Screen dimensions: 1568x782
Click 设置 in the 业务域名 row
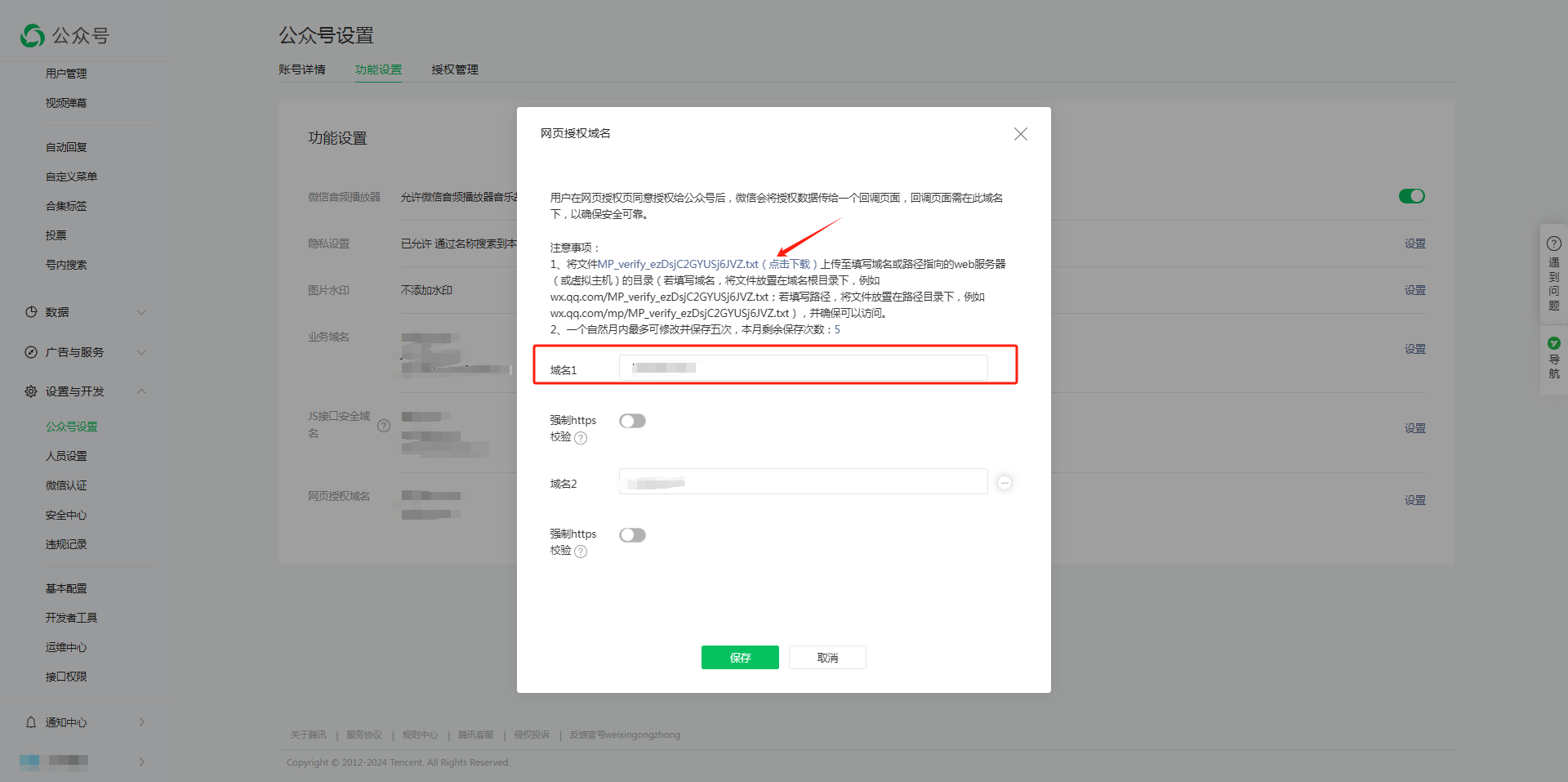coord(1415,349)
